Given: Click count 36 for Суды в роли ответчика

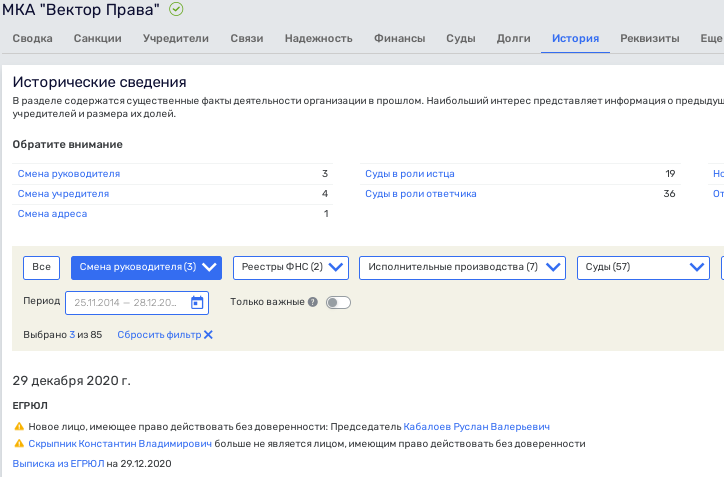Looking at the screenshot, I should point(670,193).
